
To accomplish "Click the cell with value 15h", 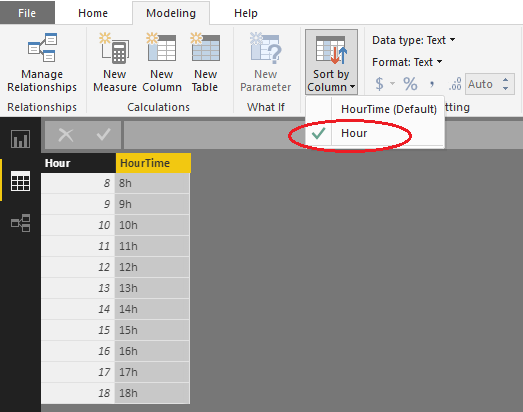I will point(152,330).
